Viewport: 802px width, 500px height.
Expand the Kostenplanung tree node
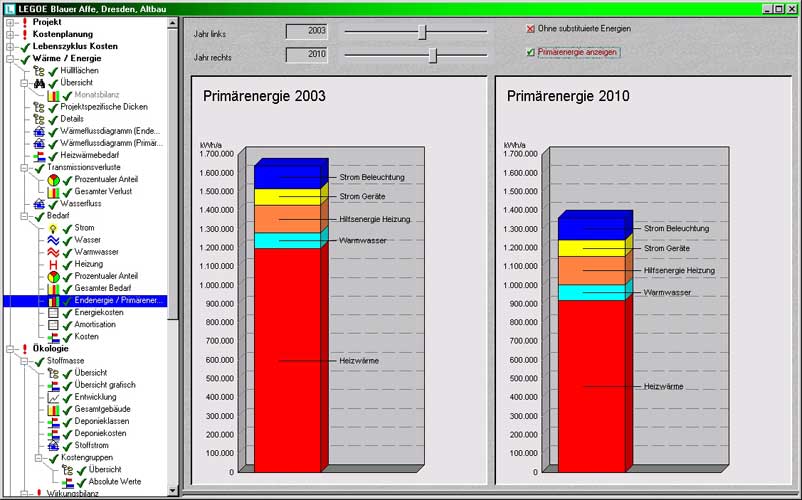[9, 34]
